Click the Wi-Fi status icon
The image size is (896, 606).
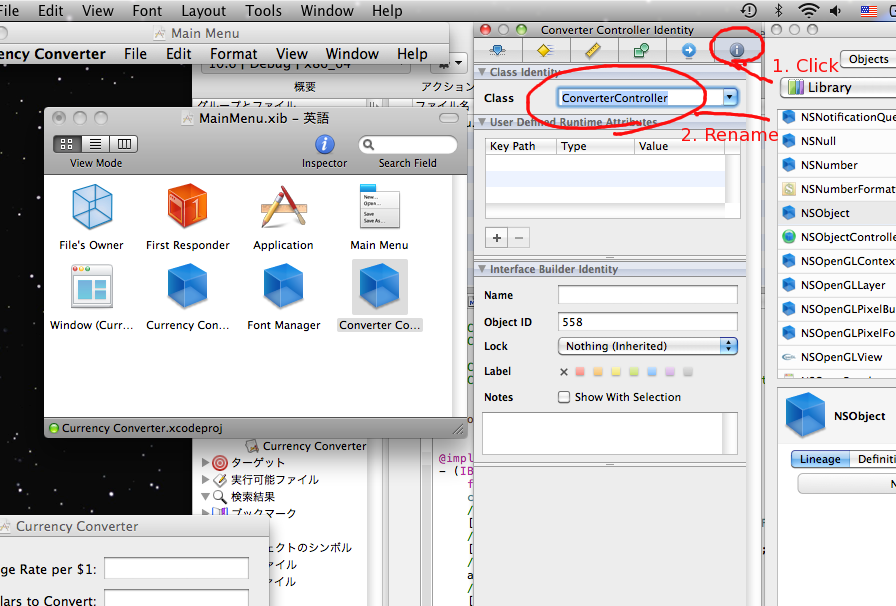click(809, 10)
